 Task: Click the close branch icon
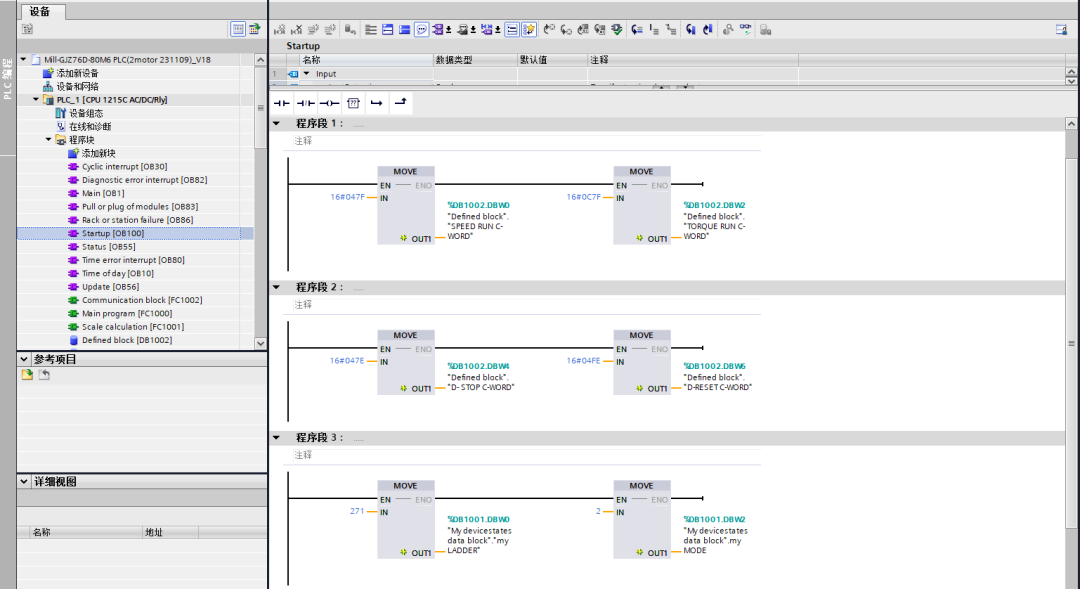(x=400, y=103)
